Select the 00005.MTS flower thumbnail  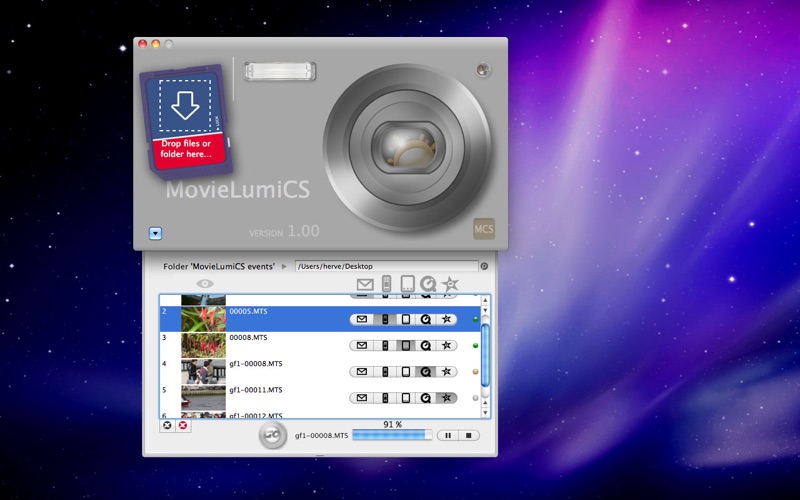(x=204, y=319)
